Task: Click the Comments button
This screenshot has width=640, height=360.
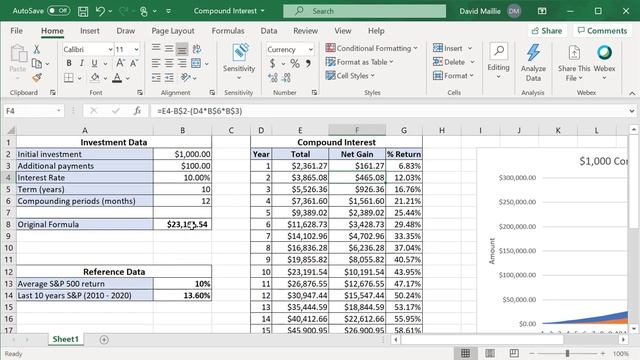Action: 602,31
